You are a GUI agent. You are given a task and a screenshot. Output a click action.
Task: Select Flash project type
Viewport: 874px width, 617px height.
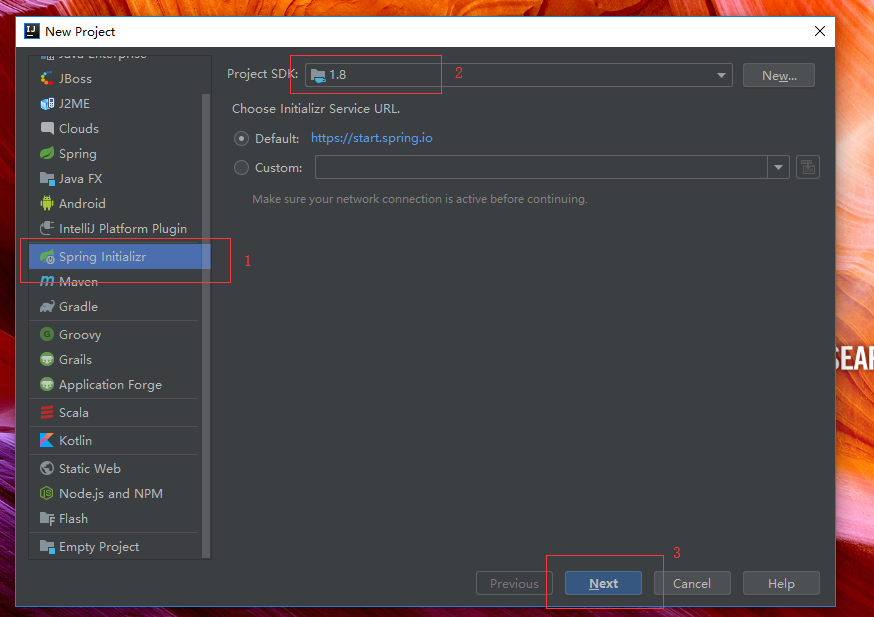click(120, 518)
